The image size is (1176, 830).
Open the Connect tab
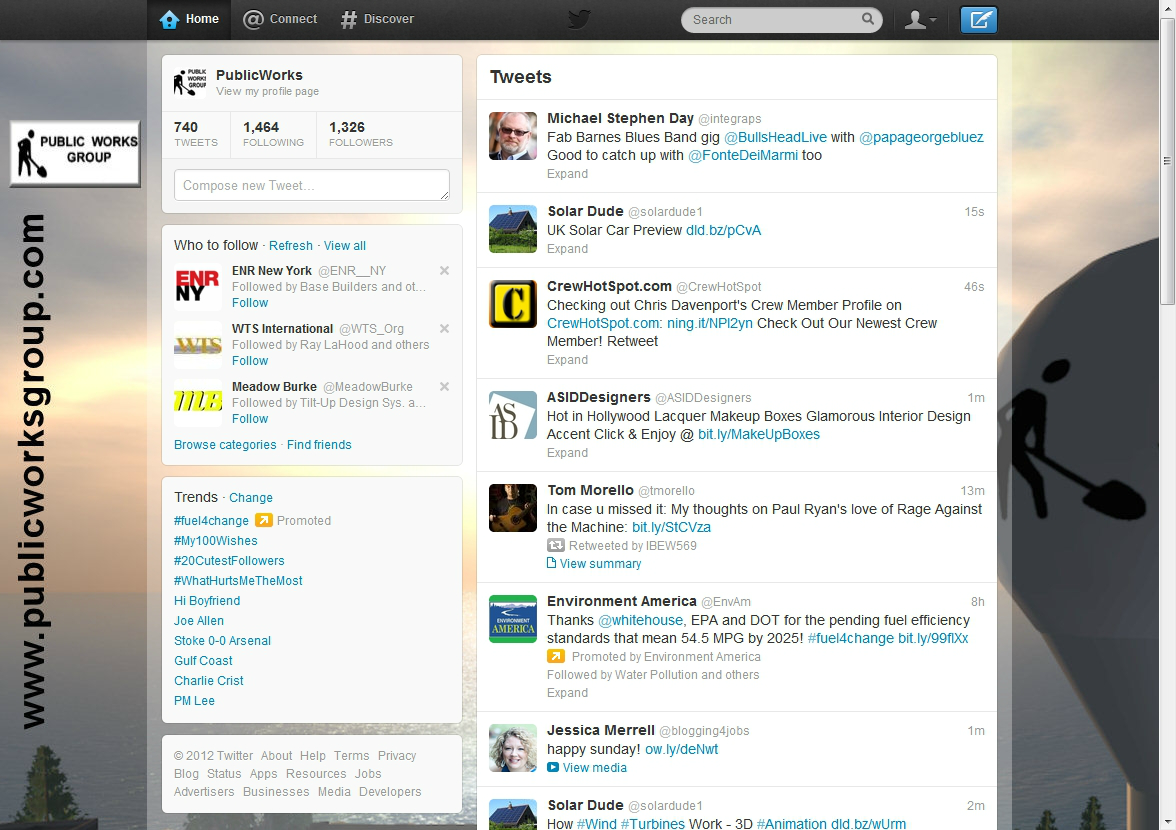tap(280, 19)
